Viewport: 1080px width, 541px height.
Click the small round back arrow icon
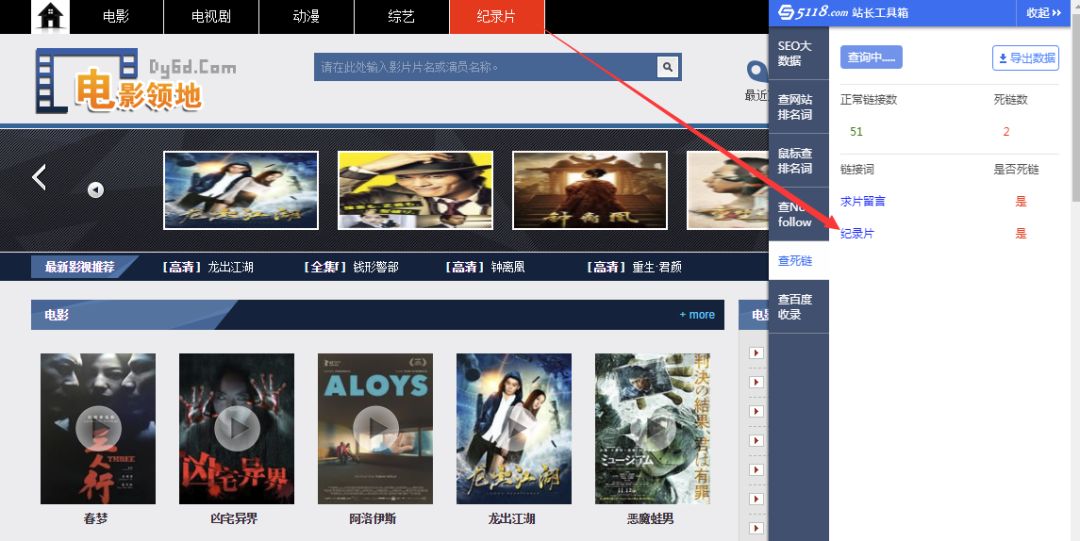tap(96, 190)
